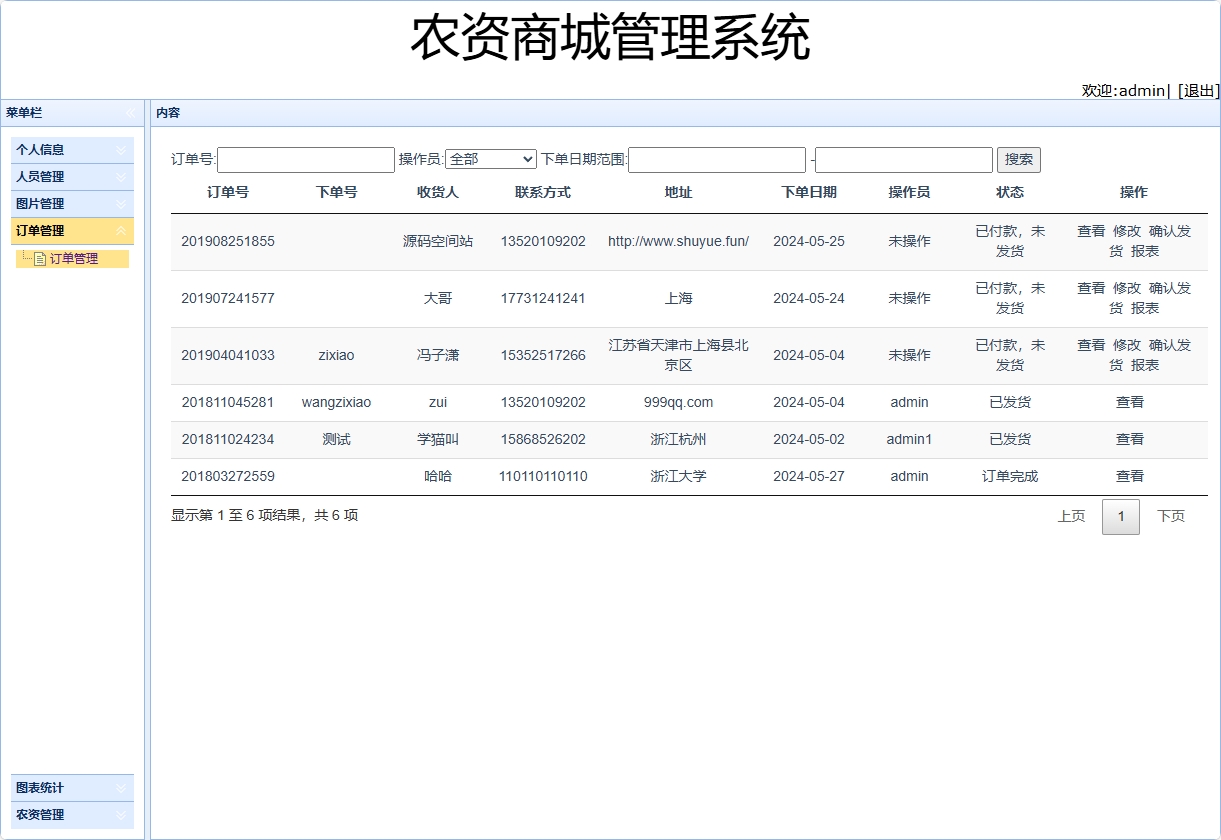Open the 操作员 operator dropdown

click(490, 158)
